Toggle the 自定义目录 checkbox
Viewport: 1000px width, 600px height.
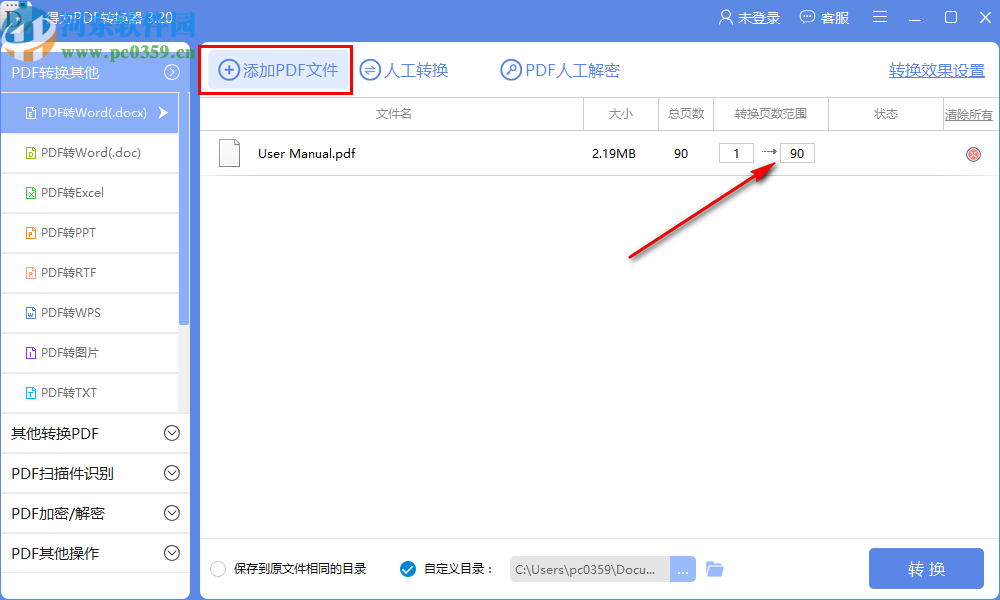407,568
